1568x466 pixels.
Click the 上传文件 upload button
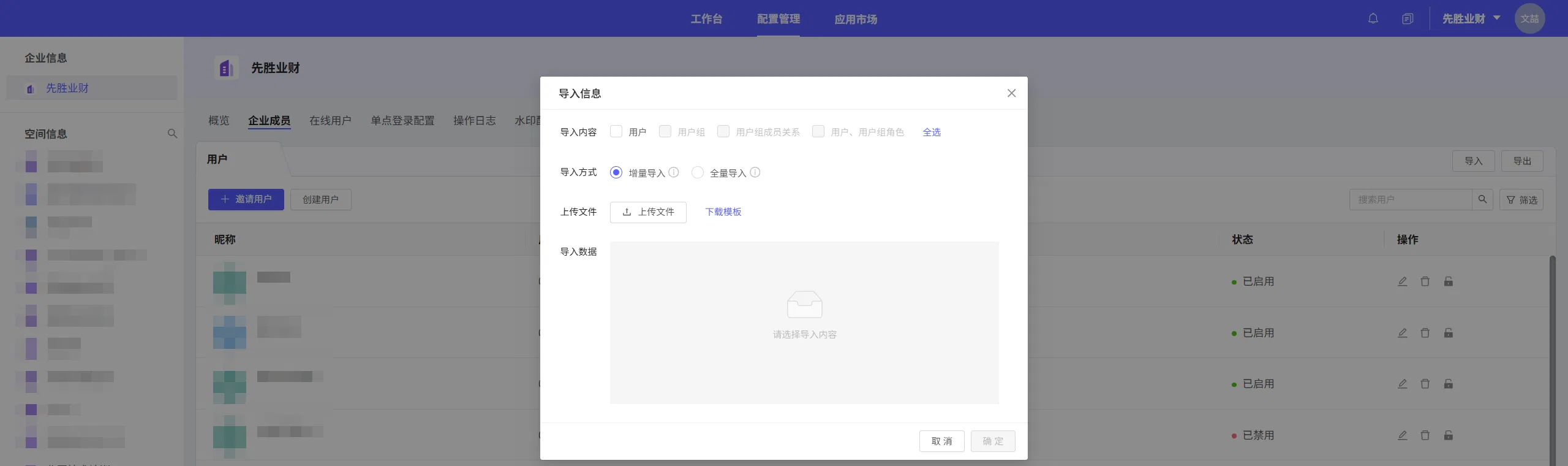(x=648, y=212)
